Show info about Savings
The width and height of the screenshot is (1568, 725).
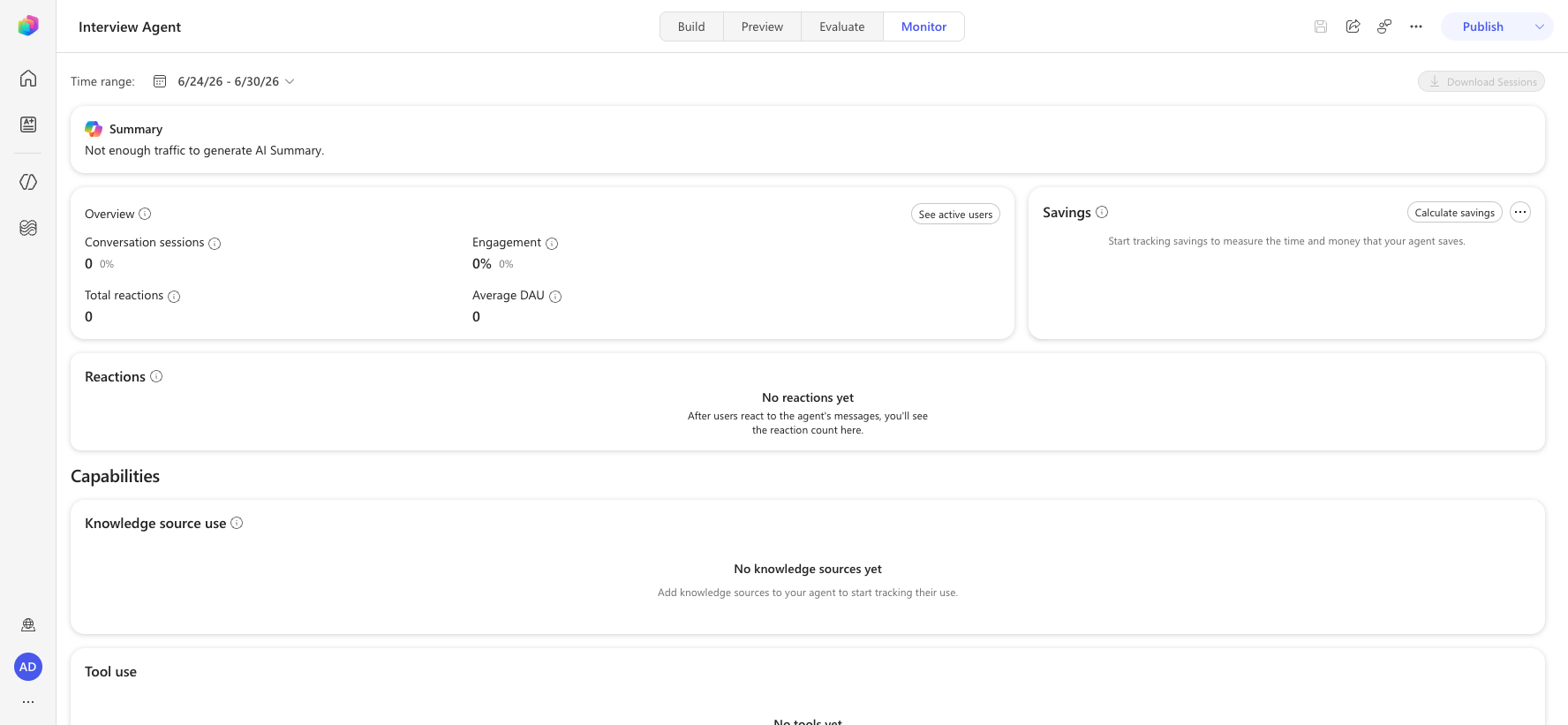(1102, 212)
